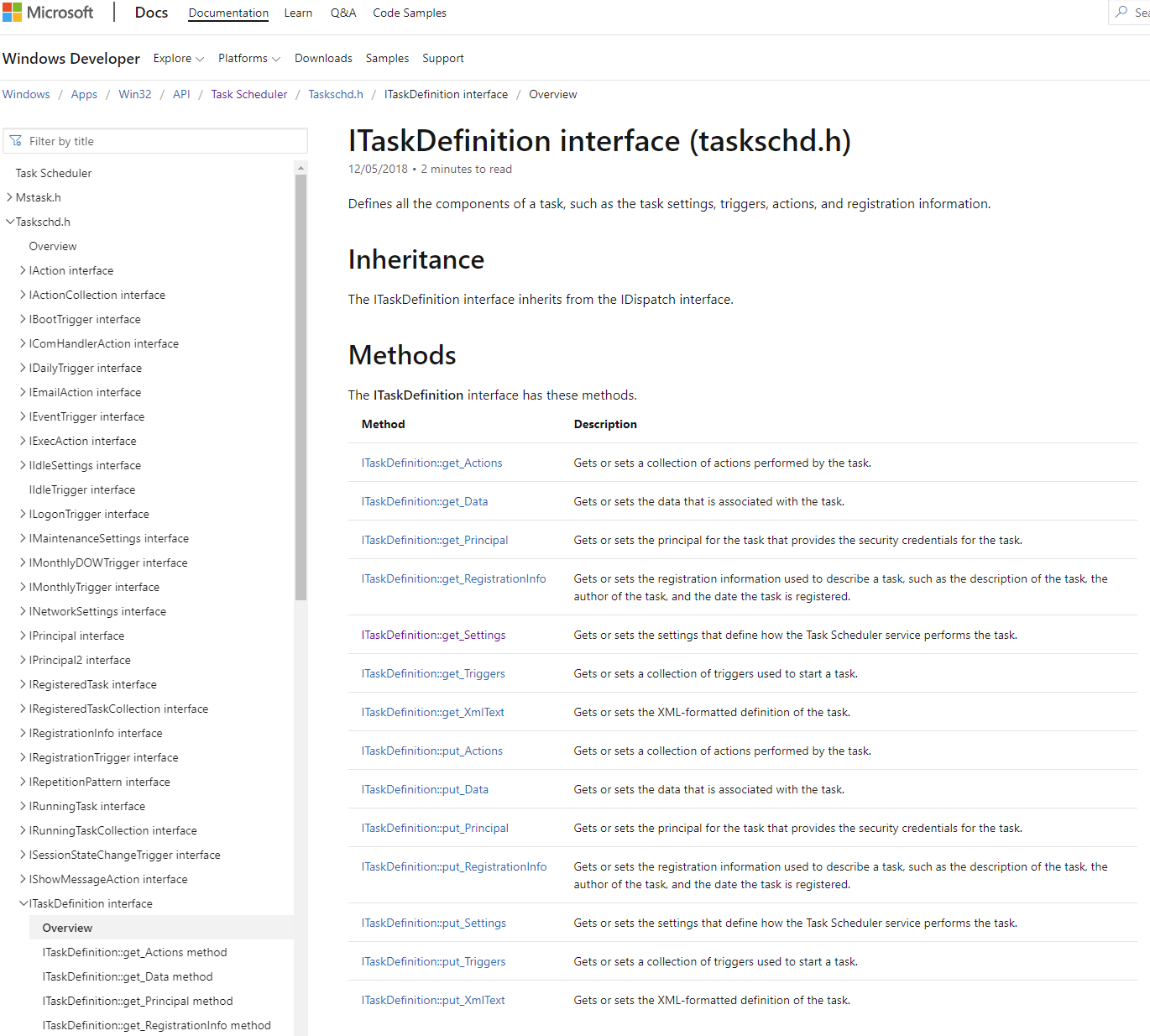Open ITaskDefinition::get_XmlText table link

433,712
